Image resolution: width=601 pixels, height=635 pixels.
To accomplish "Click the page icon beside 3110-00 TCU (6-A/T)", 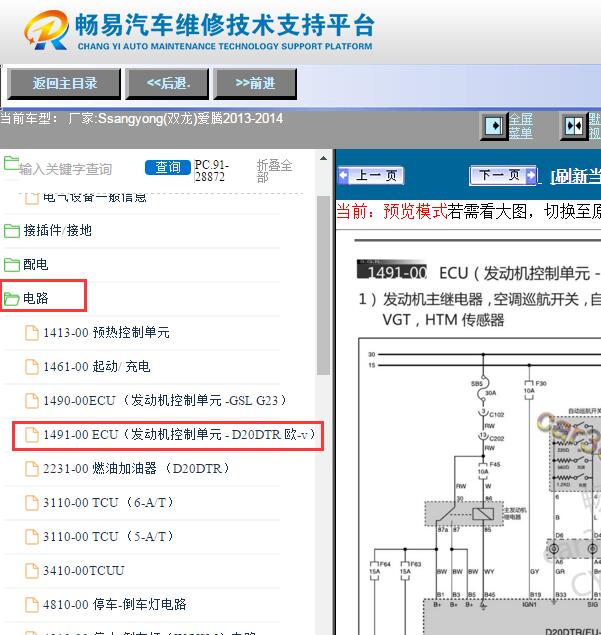I will [x=32, y=503].
